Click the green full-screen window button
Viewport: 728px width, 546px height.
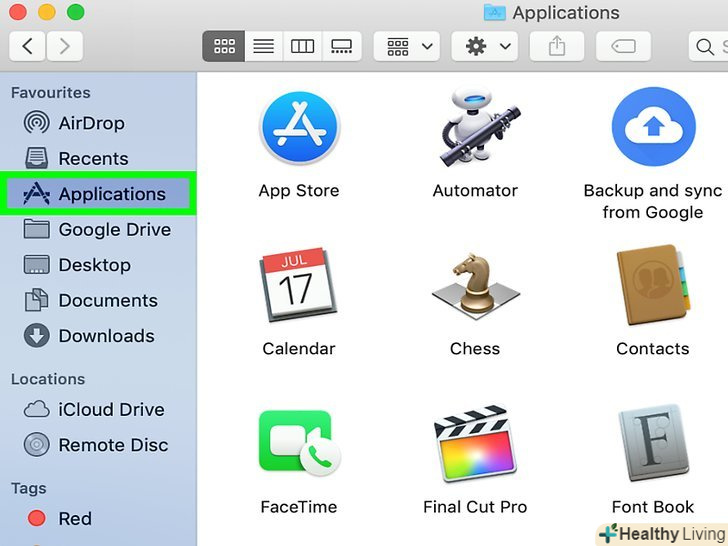pos(76,12)
